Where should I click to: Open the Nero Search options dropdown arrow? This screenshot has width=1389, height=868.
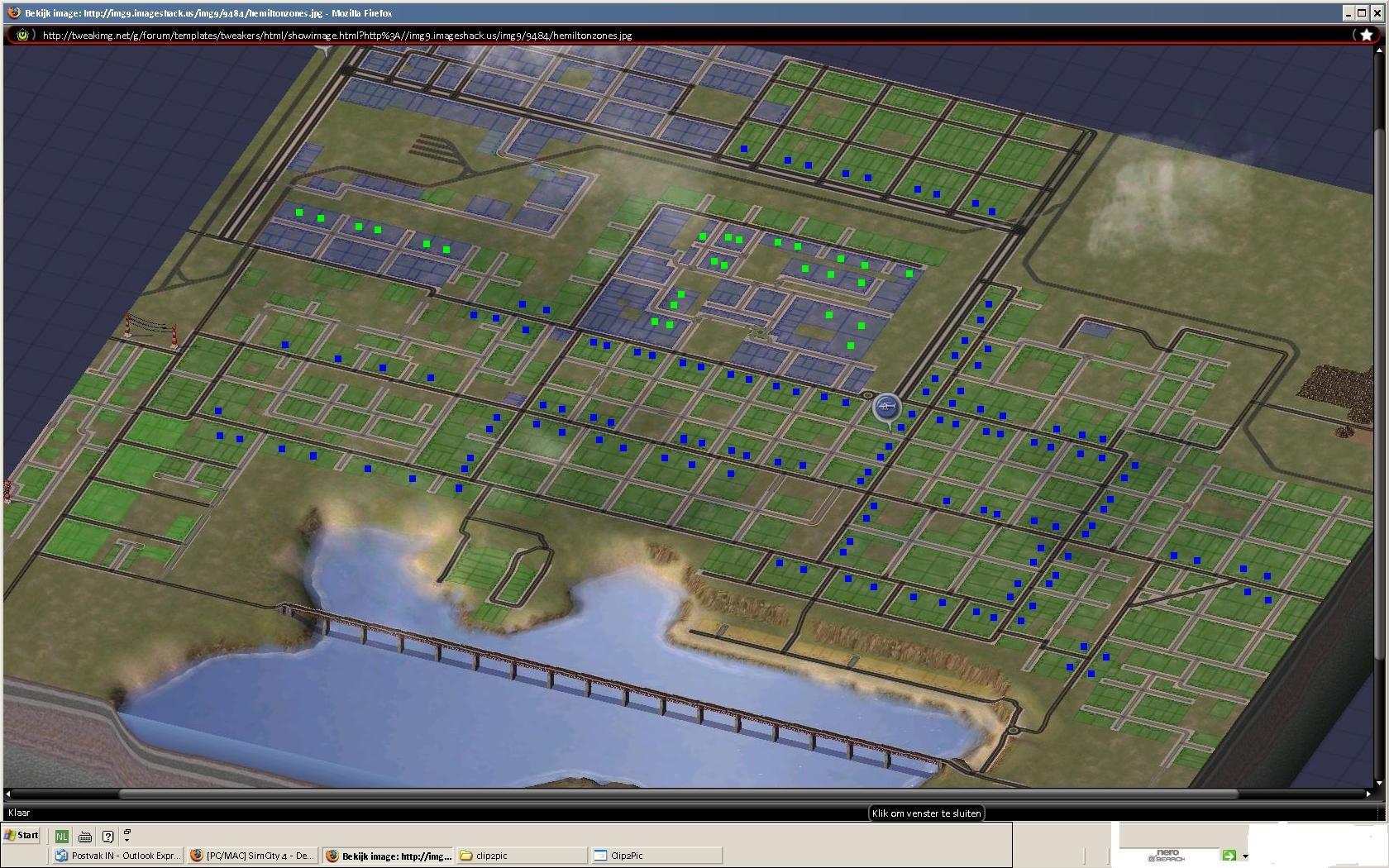point(1245,856)
